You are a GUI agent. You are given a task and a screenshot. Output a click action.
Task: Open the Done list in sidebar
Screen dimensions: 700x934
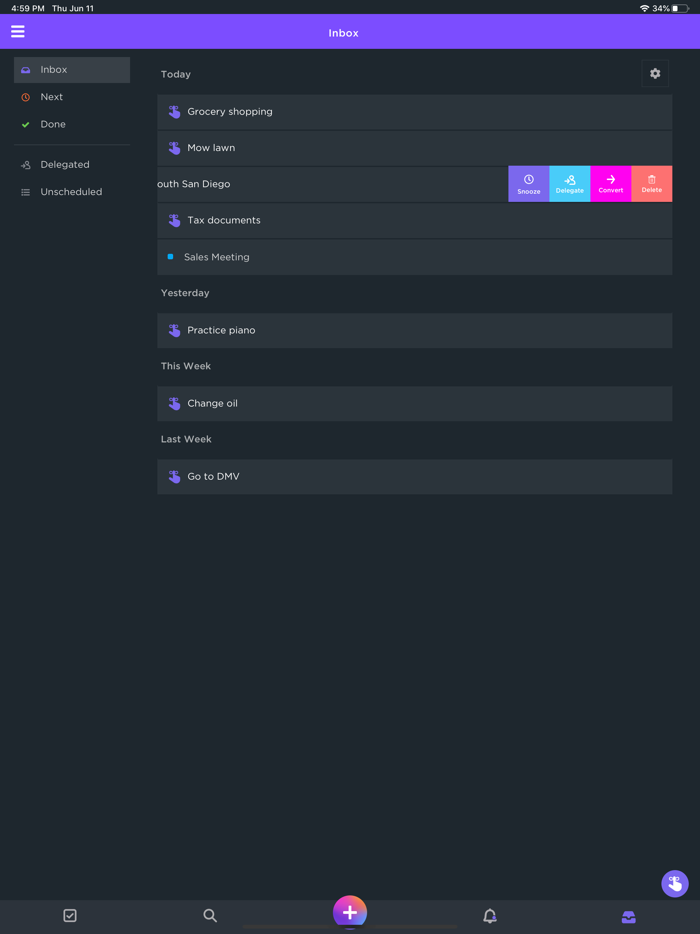[53, 124]
